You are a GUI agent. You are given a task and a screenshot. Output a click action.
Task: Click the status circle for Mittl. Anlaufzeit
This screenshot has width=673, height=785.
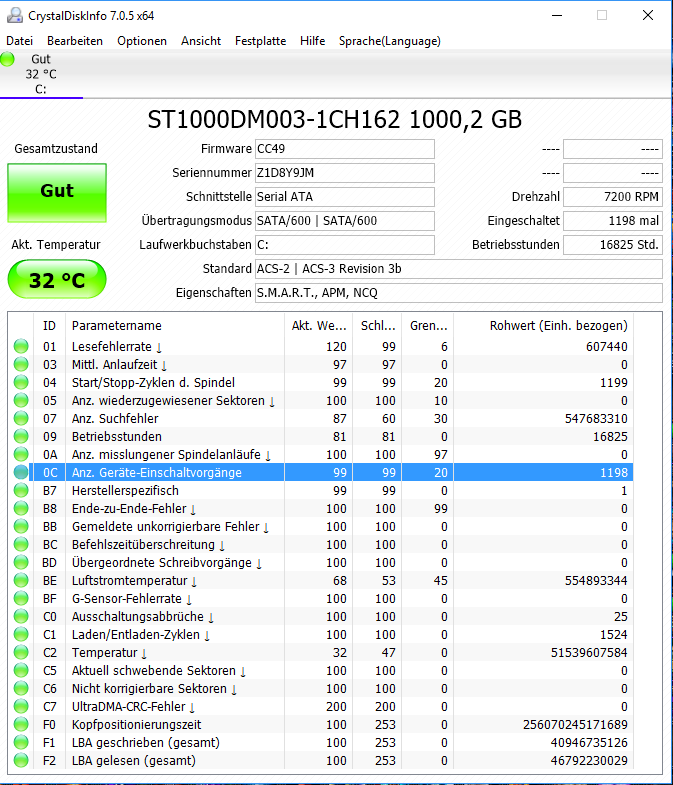21,364
